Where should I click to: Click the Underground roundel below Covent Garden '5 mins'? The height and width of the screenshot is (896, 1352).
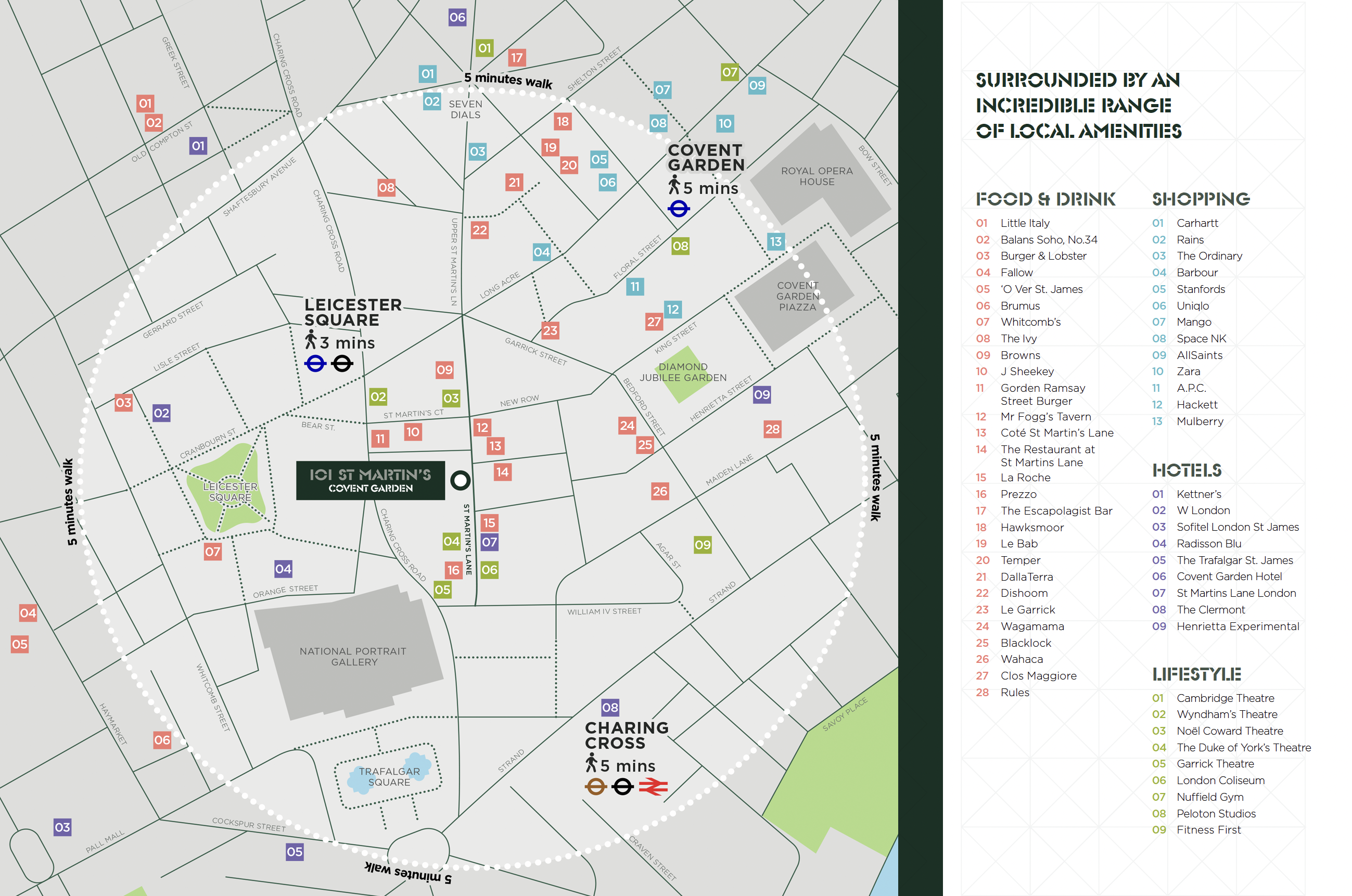point(678,209)
